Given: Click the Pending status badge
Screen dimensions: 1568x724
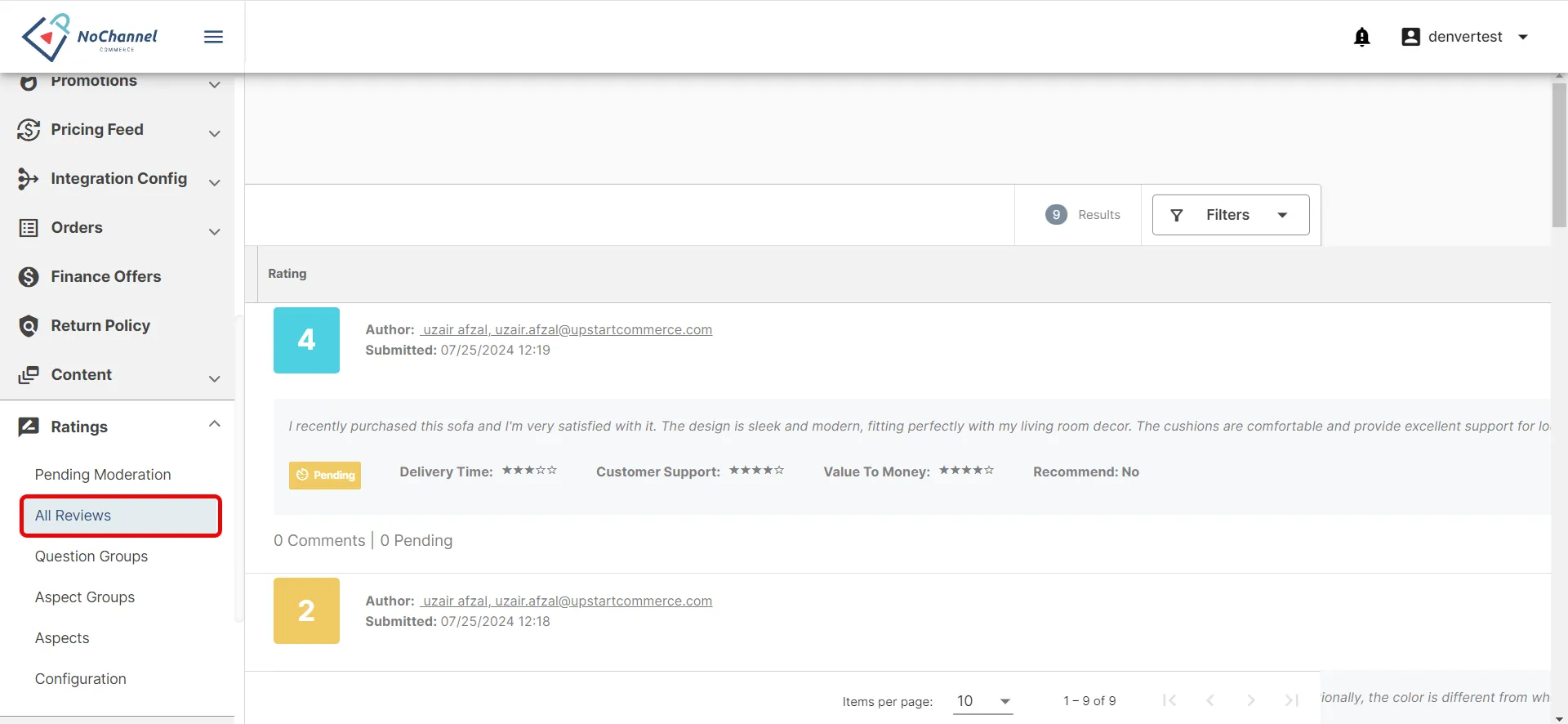Looking at the screenshot, I should click(325, 475).
